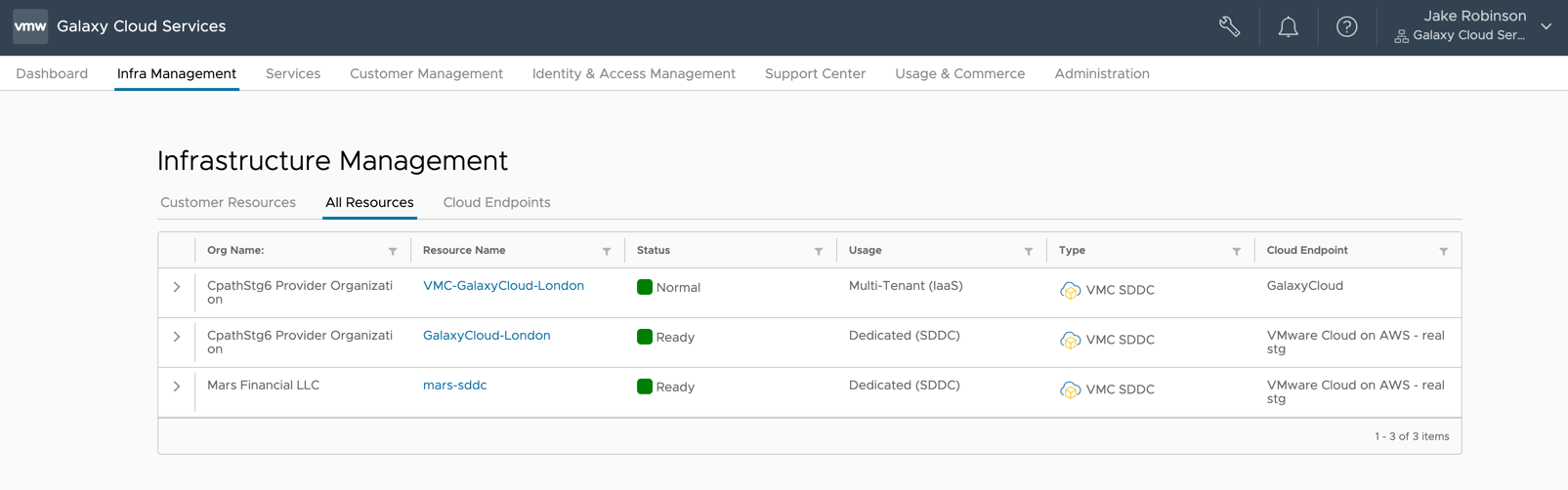This screenshot has width=1568, height=490.
Task: Open the VMC-GalaxyCloud-London resource link
Action: (503, 286)
